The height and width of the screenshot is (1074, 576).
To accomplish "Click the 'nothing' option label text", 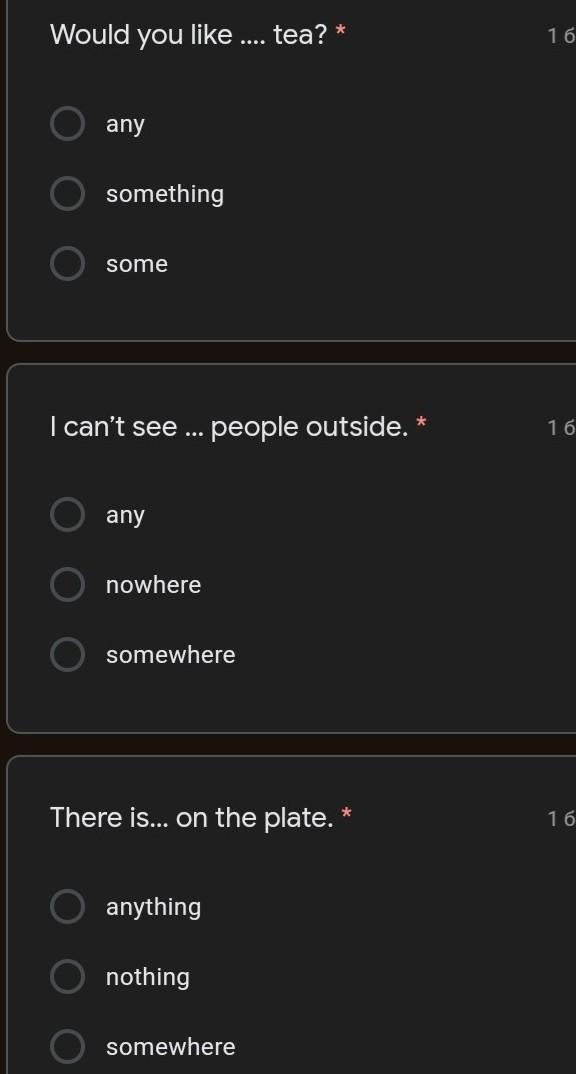I will pyautogui.click(x=148, y=977).
